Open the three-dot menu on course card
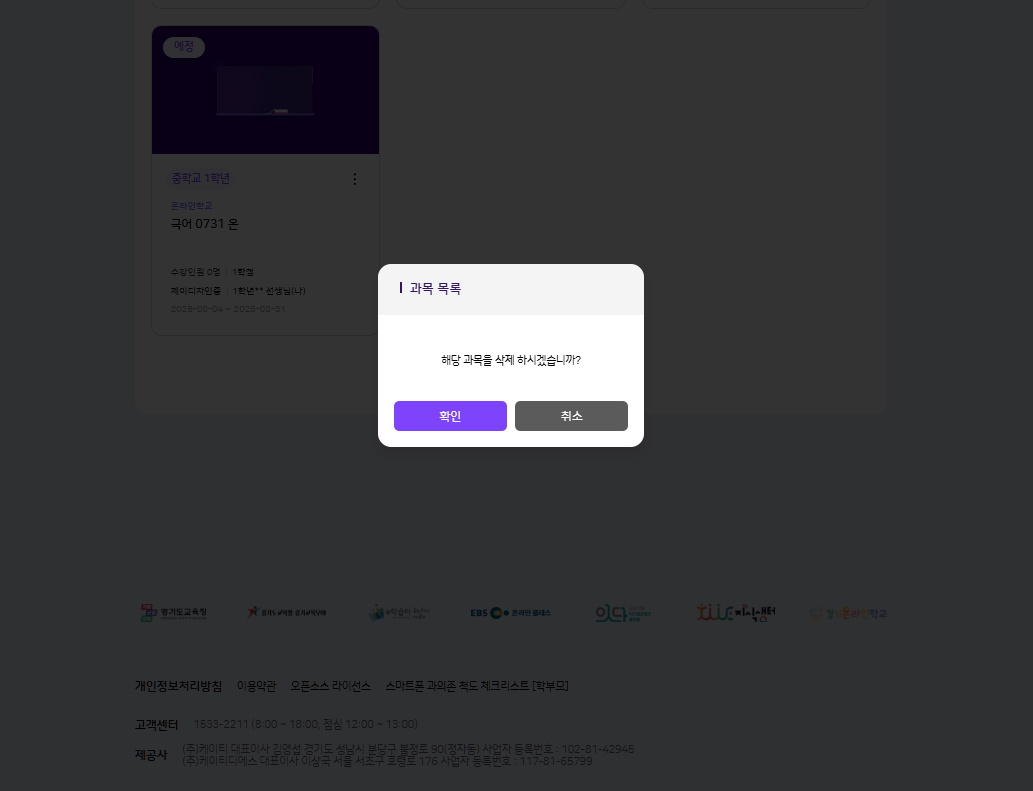This screenshot has height=791, width=1033. click(x=354, y=179)
